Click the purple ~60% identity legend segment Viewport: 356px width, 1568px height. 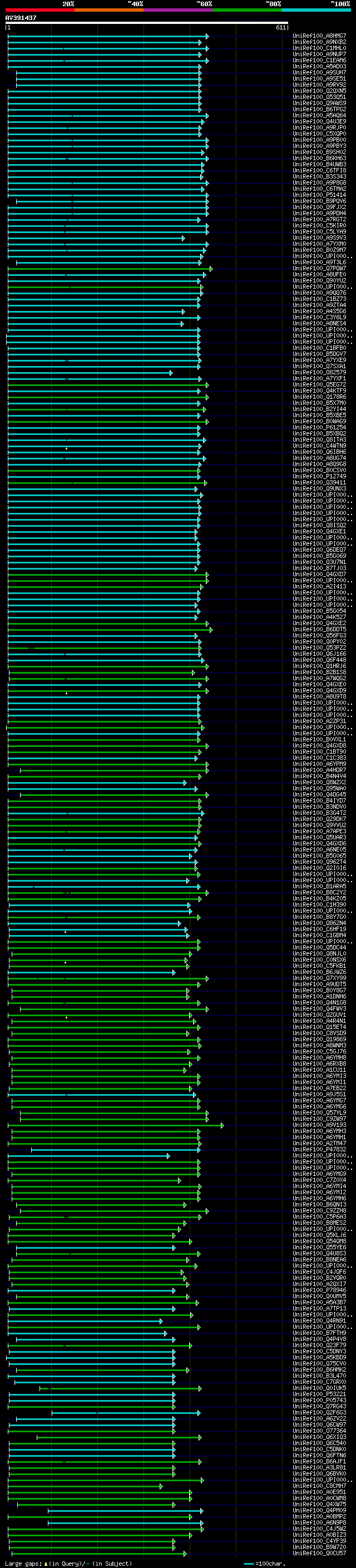point(179,10)
